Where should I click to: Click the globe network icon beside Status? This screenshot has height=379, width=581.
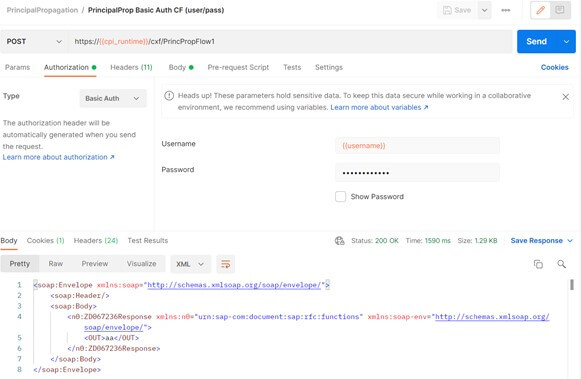tap(339, 241)
